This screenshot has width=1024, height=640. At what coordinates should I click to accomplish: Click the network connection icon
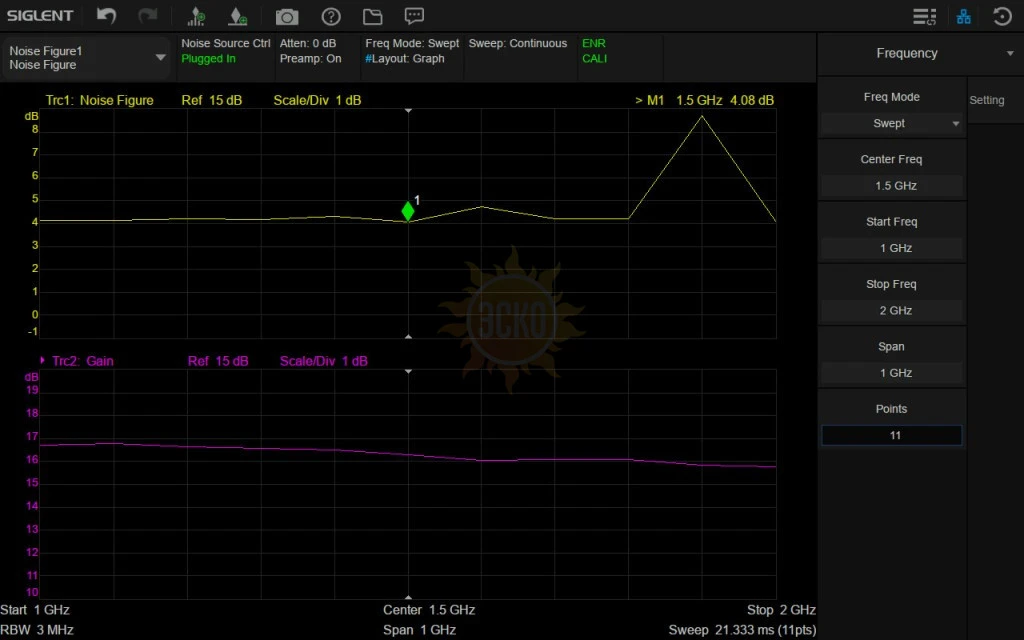coord(964,17)
